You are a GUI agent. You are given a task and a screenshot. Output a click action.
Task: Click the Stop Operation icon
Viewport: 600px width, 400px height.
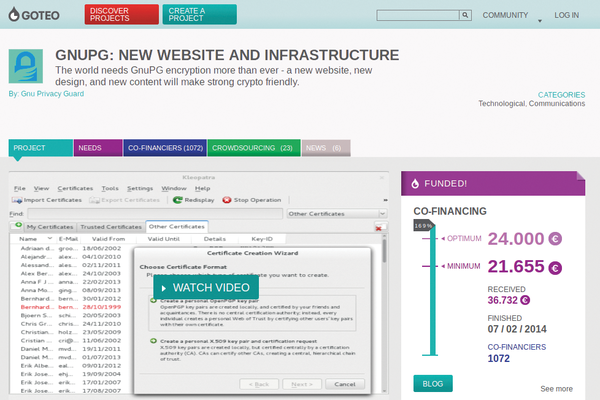pos(227,200)
